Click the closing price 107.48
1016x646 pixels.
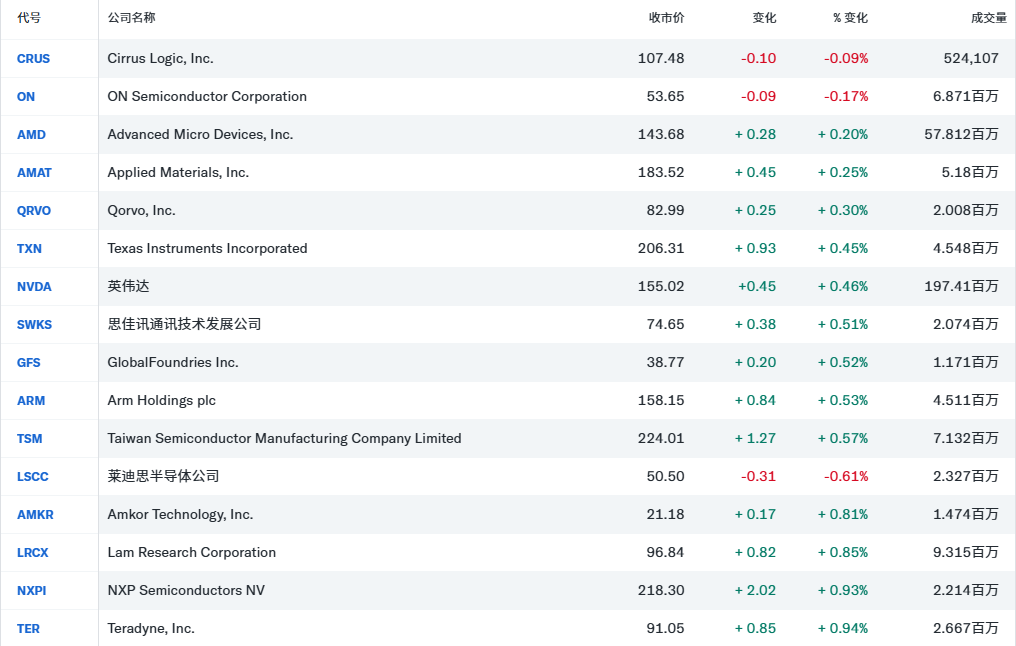661,59
